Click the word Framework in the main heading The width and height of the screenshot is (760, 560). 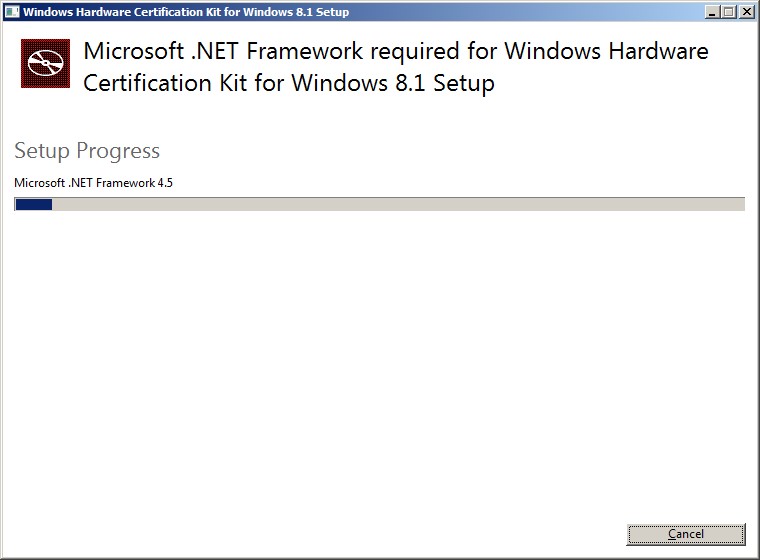click(x=305, y=51)
